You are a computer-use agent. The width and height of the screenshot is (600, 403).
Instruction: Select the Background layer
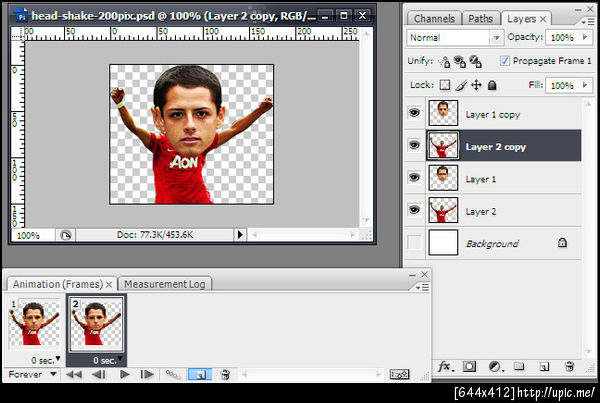point(504,243)
